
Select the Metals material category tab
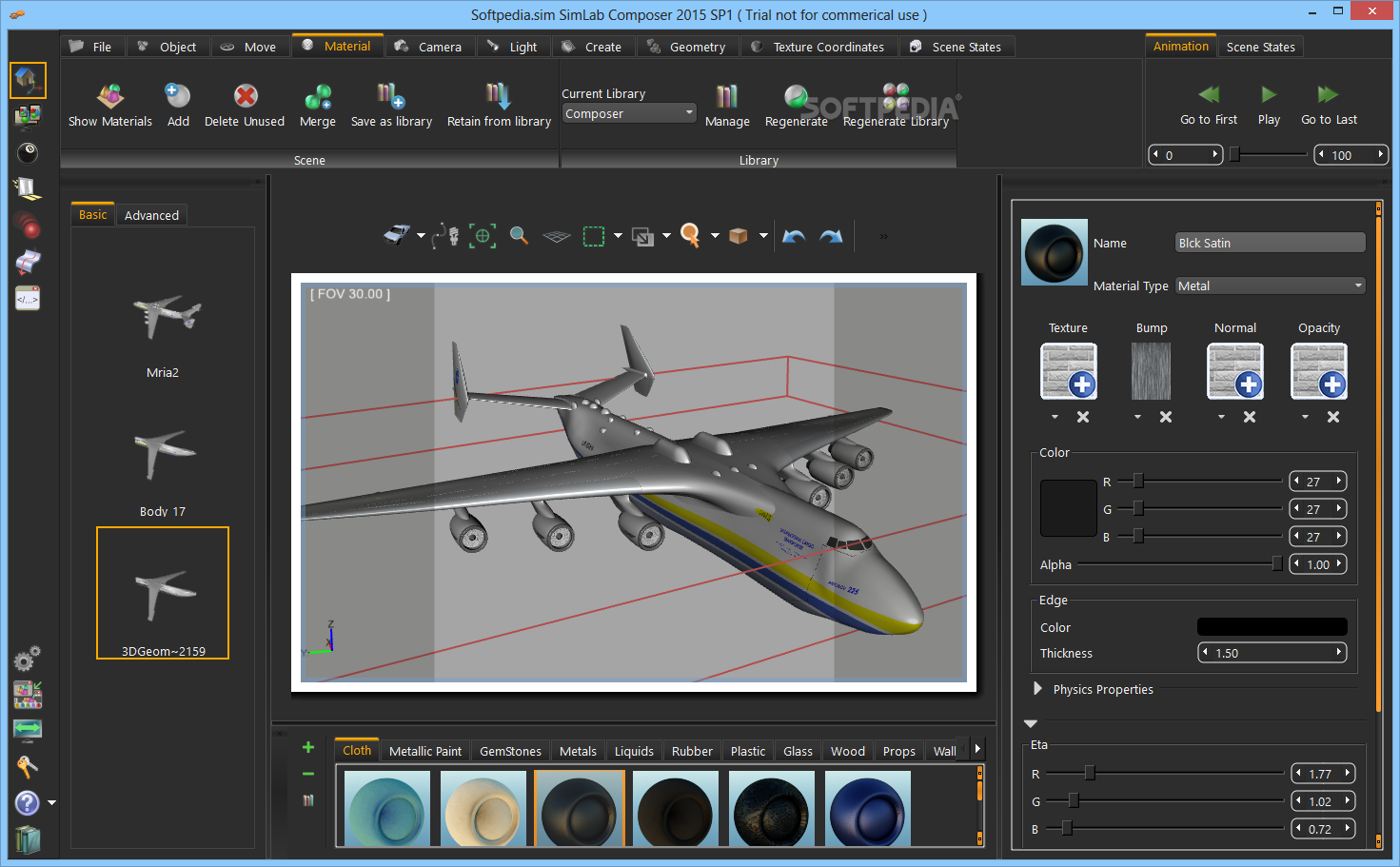coord(578,751)
